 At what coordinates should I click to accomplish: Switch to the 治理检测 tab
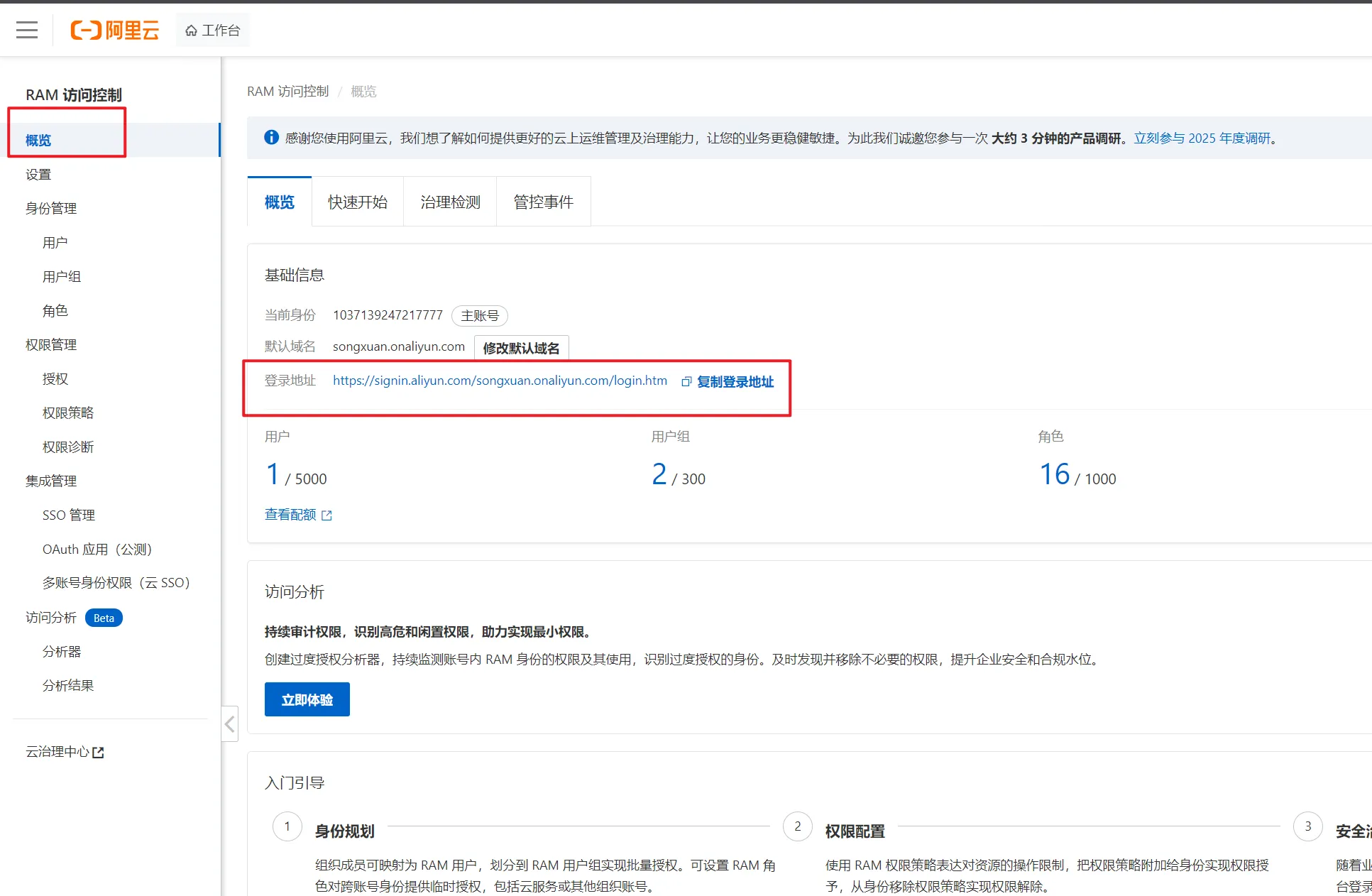[x=450, y=202]
